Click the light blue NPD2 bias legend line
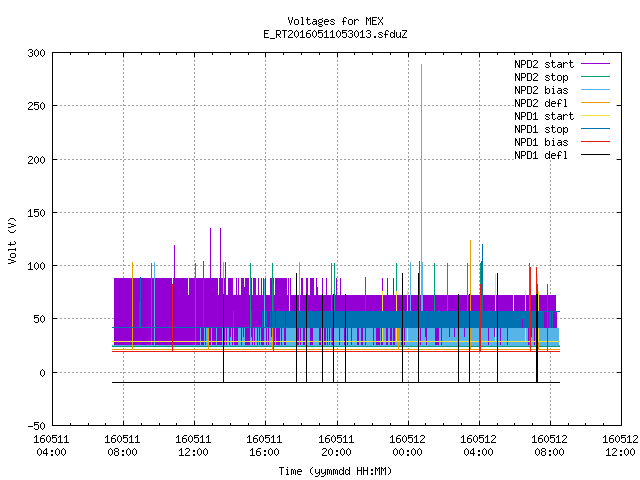 pos(596,89)
